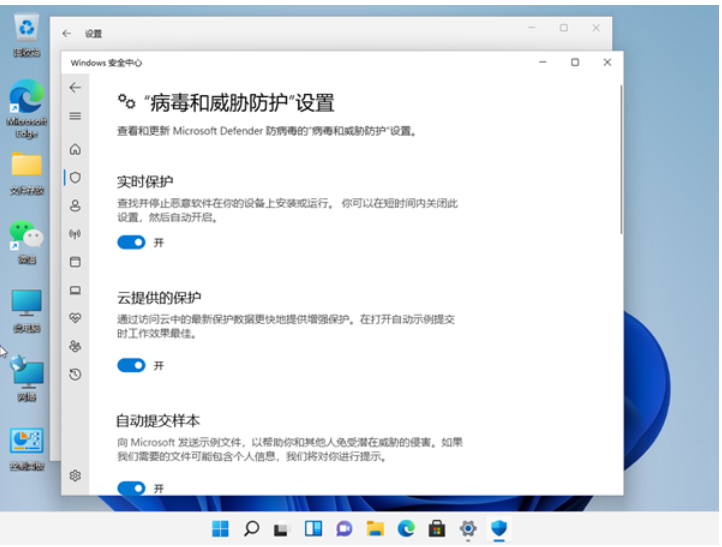Go back in the 设置 window
The height and width of the screenshot is (547, 722).
[x=66, y=33]
